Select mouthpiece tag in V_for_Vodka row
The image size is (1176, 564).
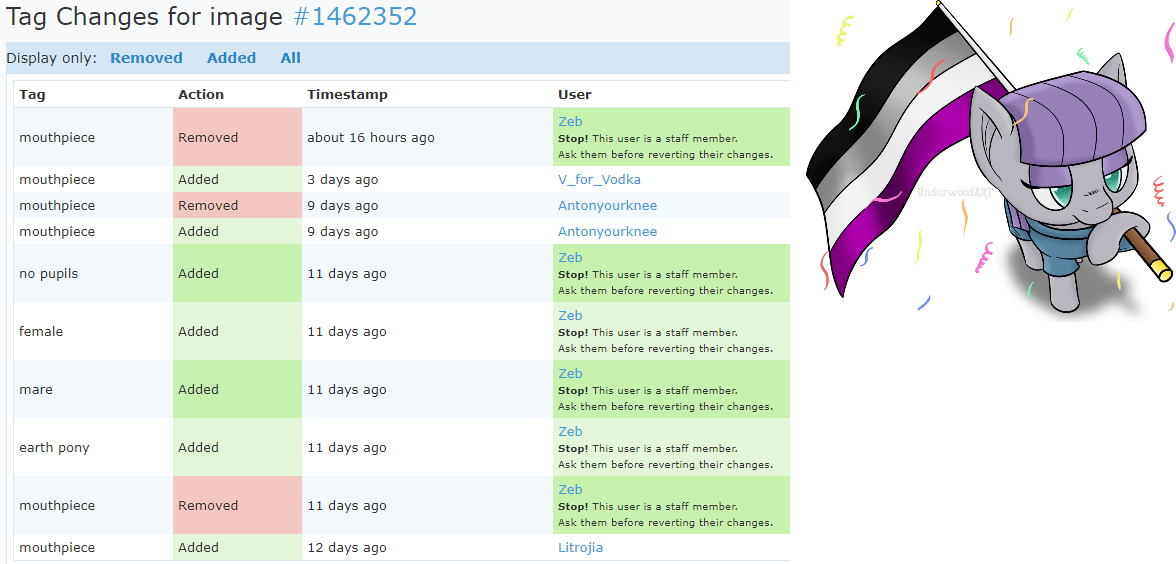(57, 180)
